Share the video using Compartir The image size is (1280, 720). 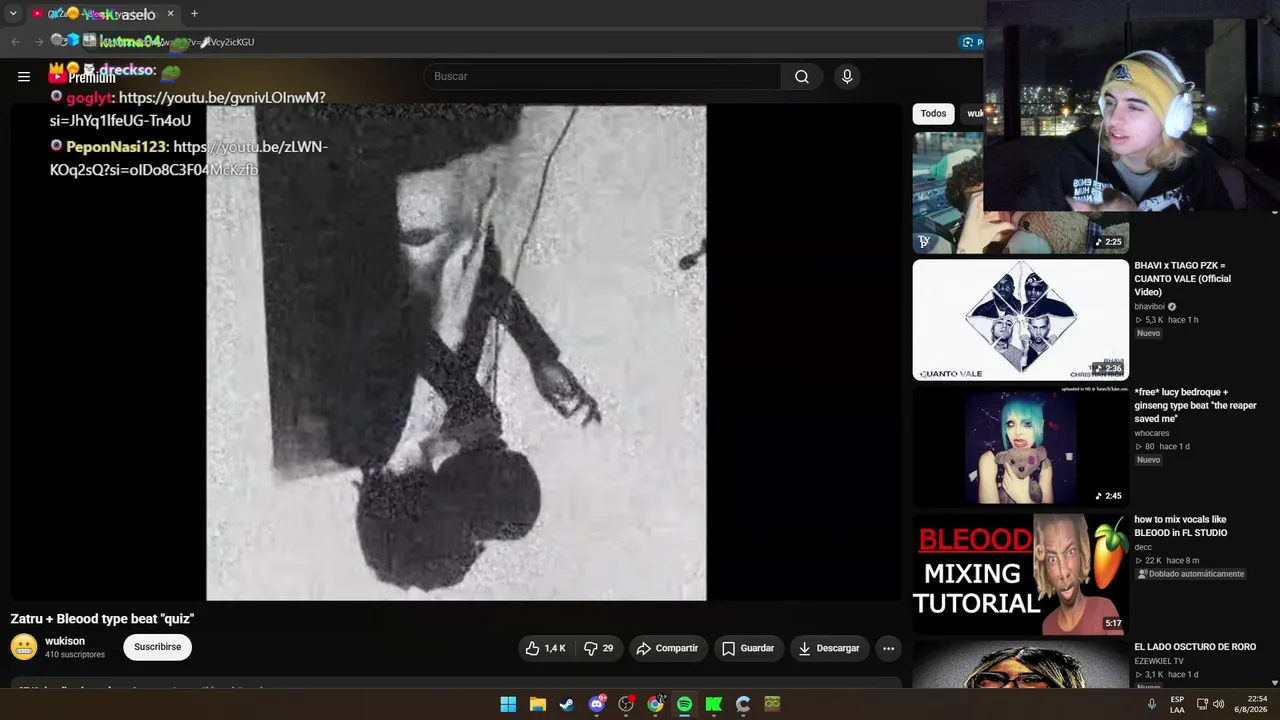coord(667,648)
